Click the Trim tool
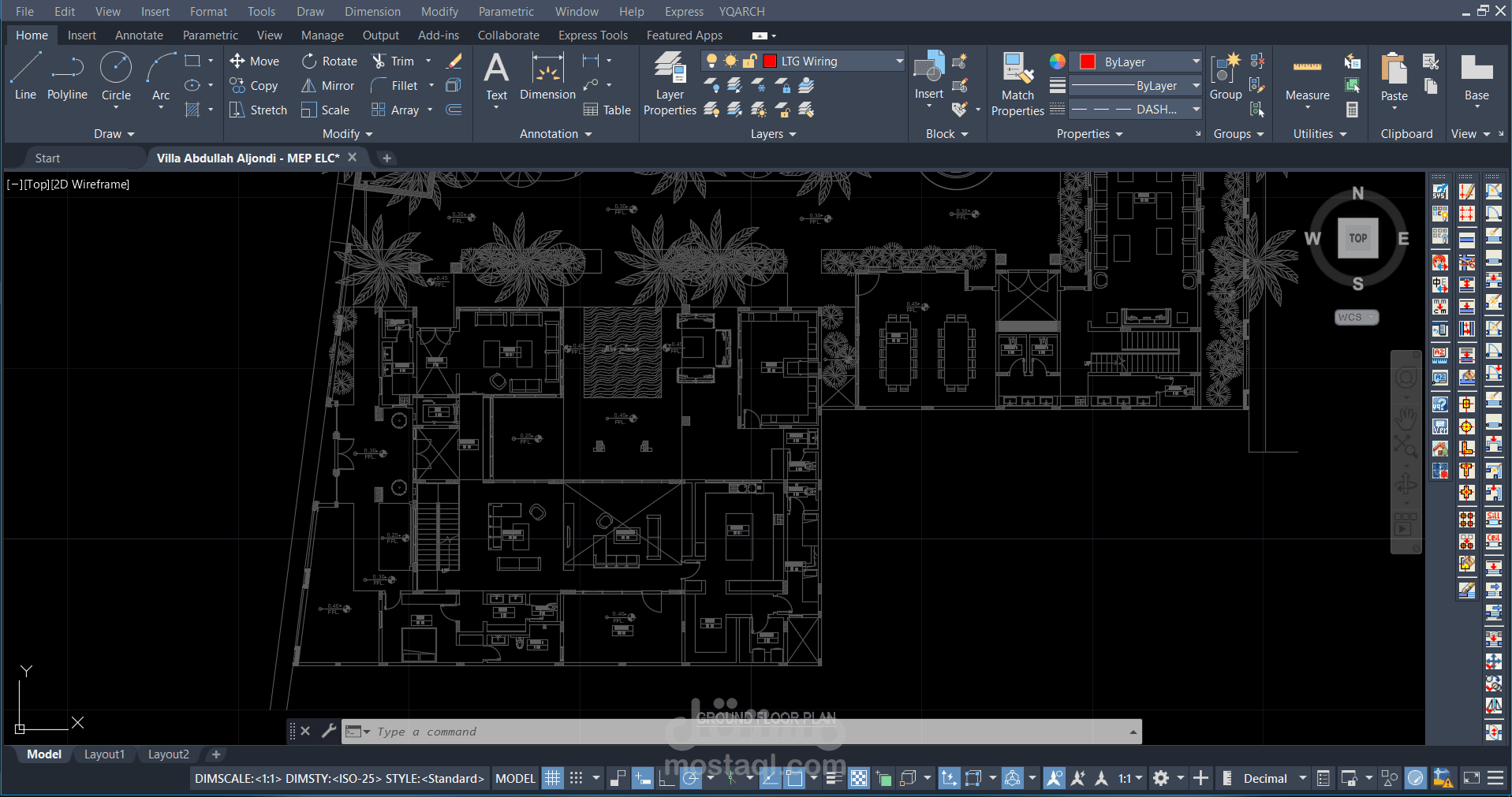 point(393,61)
